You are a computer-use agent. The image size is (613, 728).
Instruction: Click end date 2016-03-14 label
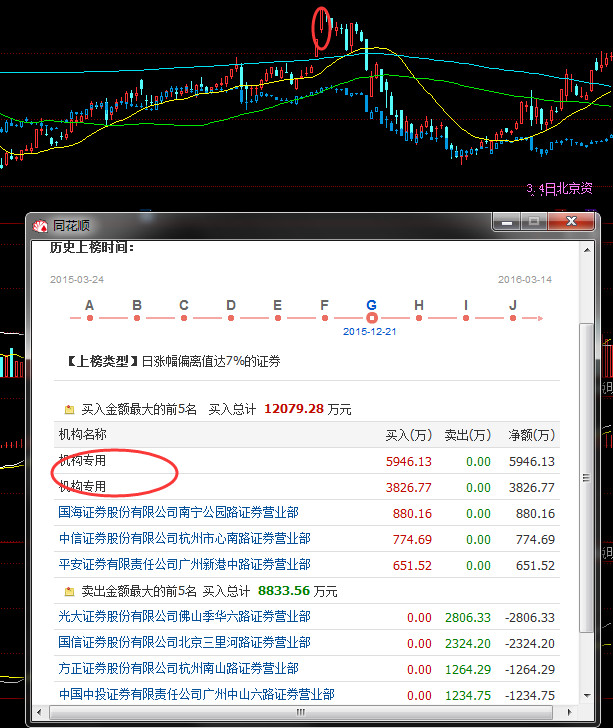click(525, 280)
